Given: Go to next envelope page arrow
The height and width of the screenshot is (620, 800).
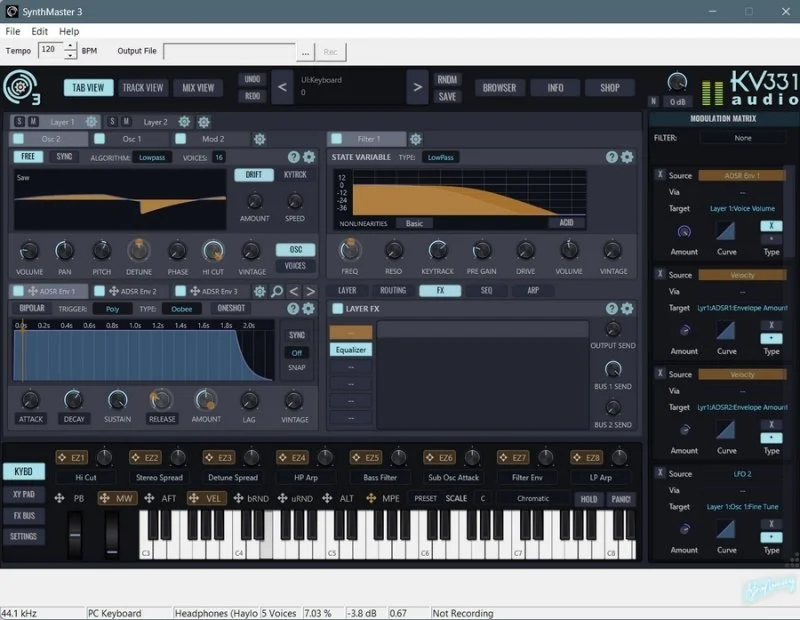Looking at the screenshot, I should click(310, 291).
